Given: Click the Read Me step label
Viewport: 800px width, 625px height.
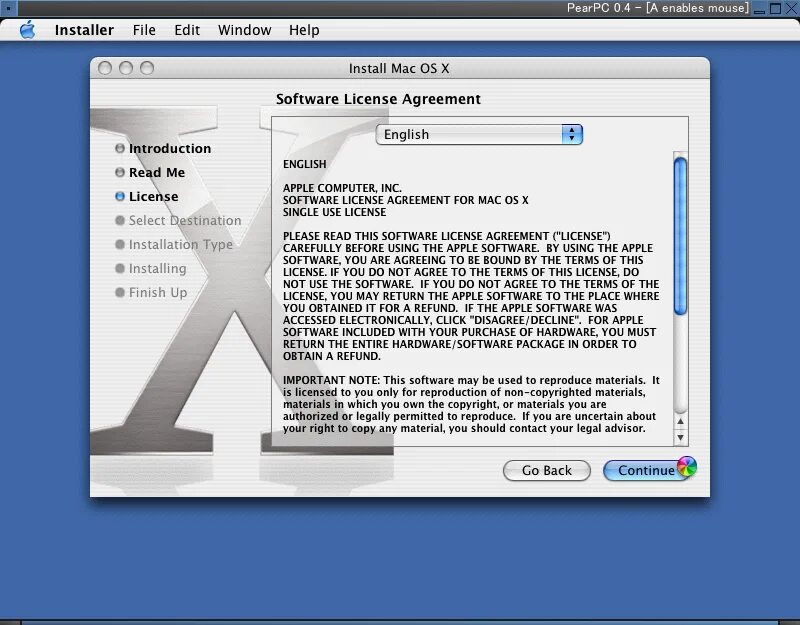Looking at the screenshot, I should pyautogui.click(x=157, y=172).
